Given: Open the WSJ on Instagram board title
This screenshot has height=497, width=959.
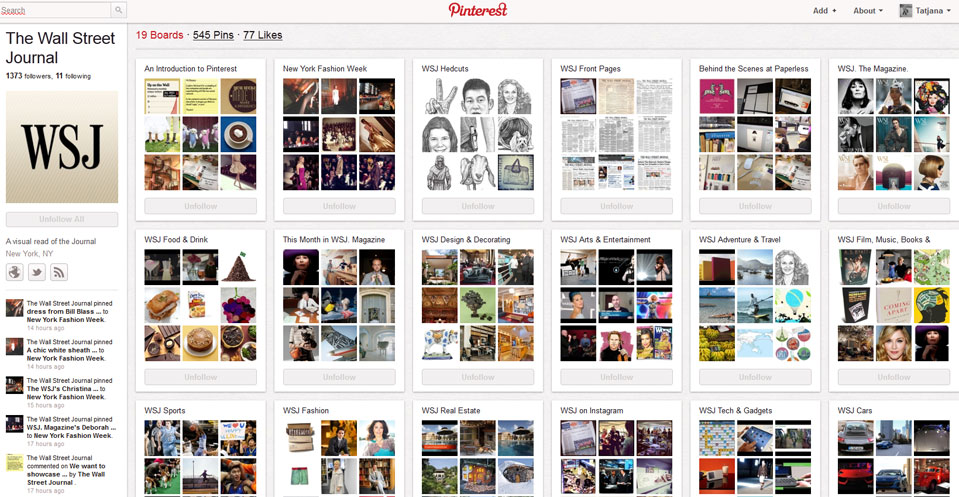Looking at the screenshot, I should tap(592, 410).
